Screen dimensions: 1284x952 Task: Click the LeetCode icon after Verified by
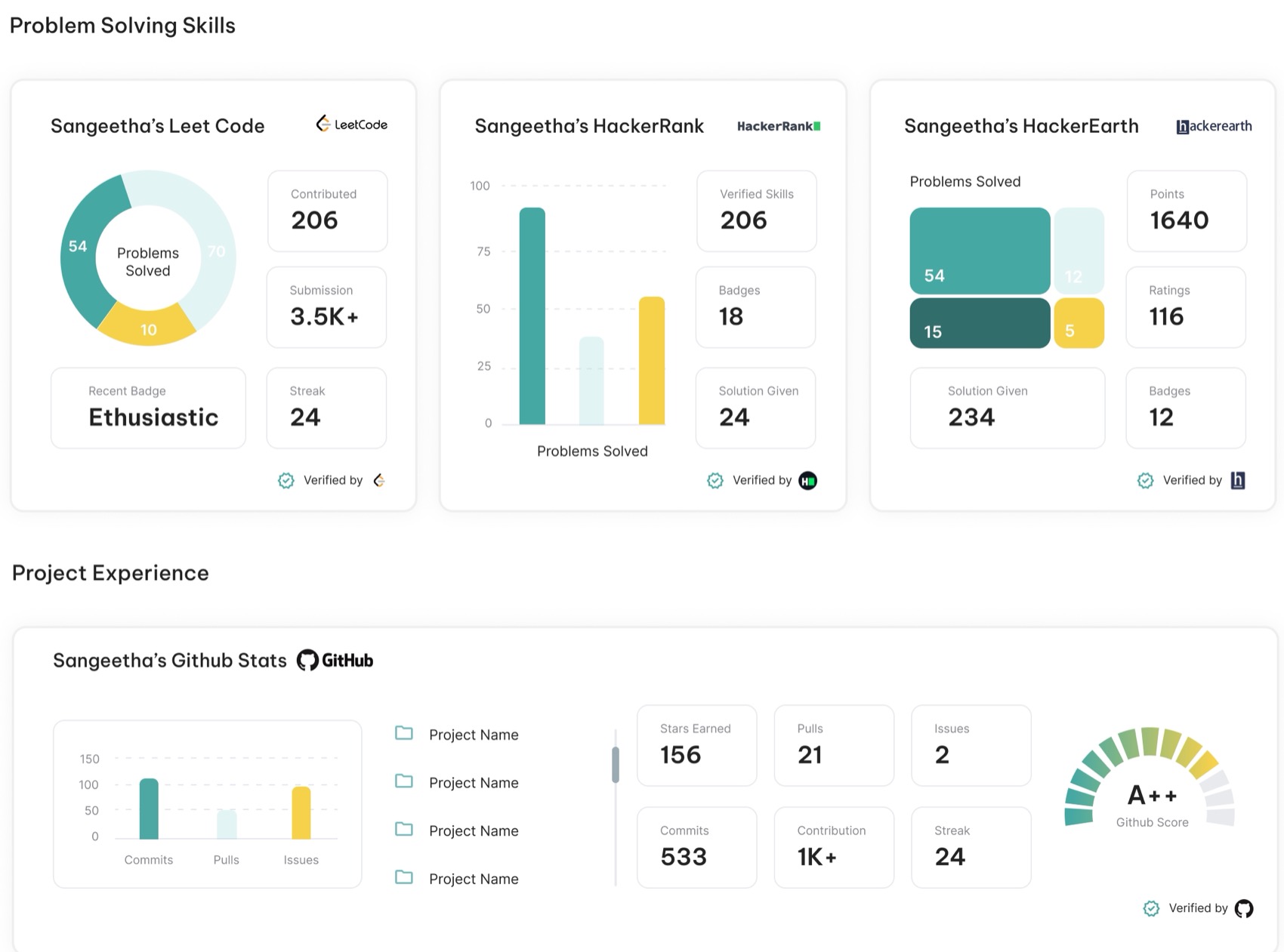pyautogui.click(x=379, y=480)
